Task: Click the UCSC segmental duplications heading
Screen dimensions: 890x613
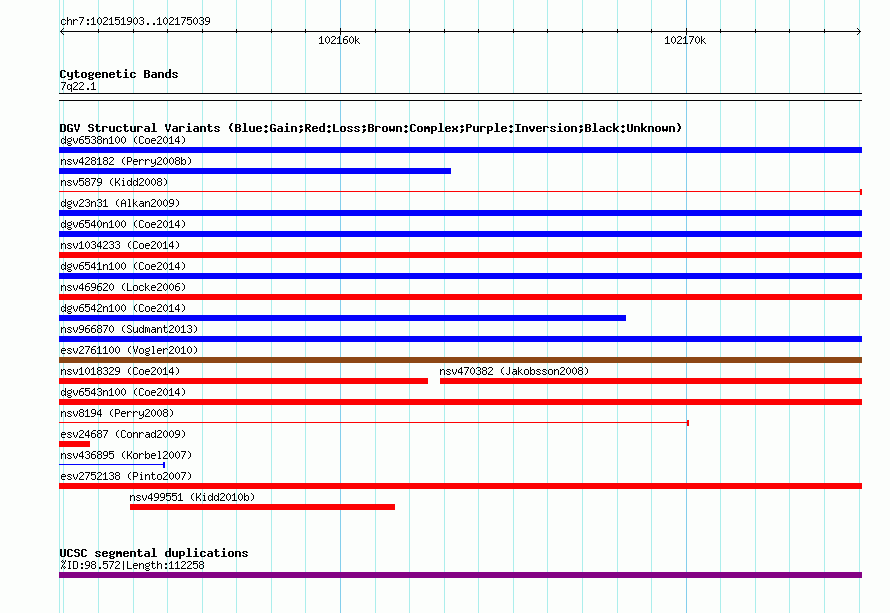Action: [x=154, y=553]
